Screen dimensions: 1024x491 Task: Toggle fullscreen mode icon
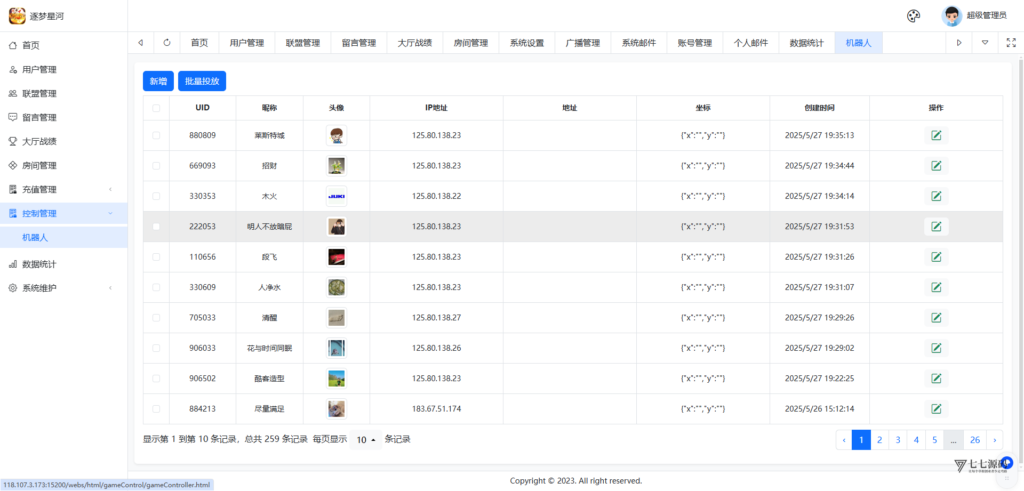tap(1011, 43)
